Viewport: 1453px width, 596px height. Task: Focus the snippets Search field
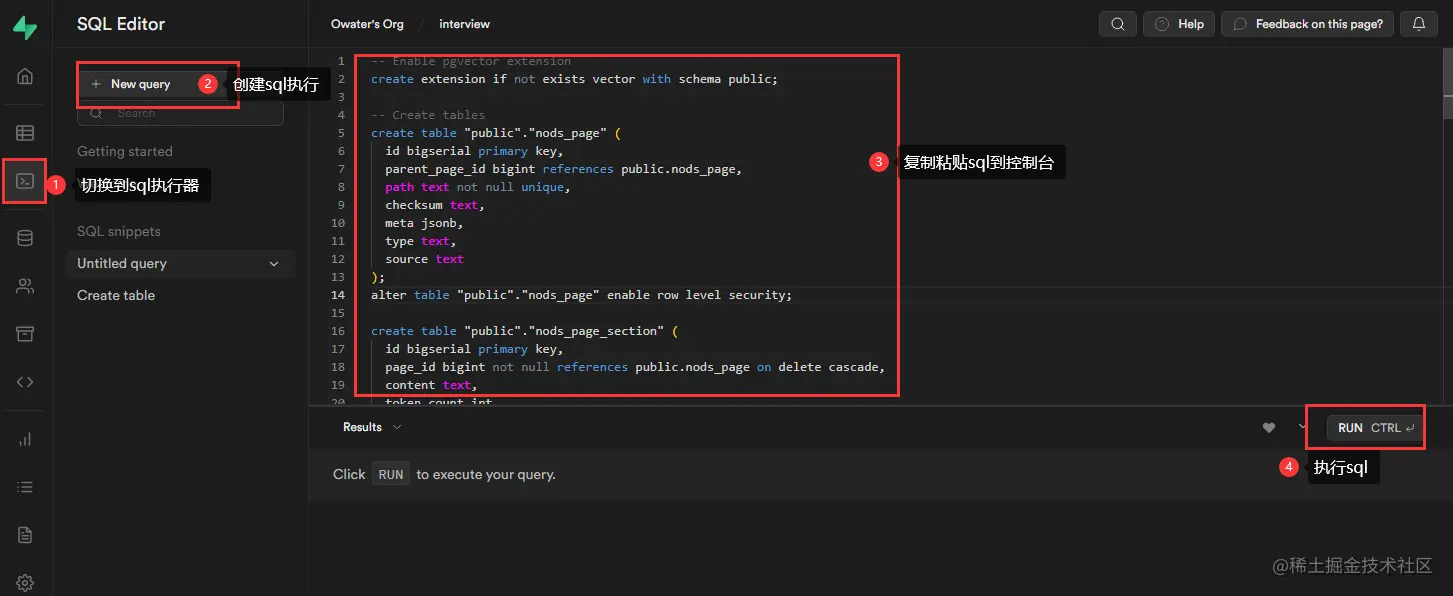(x=180, y=113)
